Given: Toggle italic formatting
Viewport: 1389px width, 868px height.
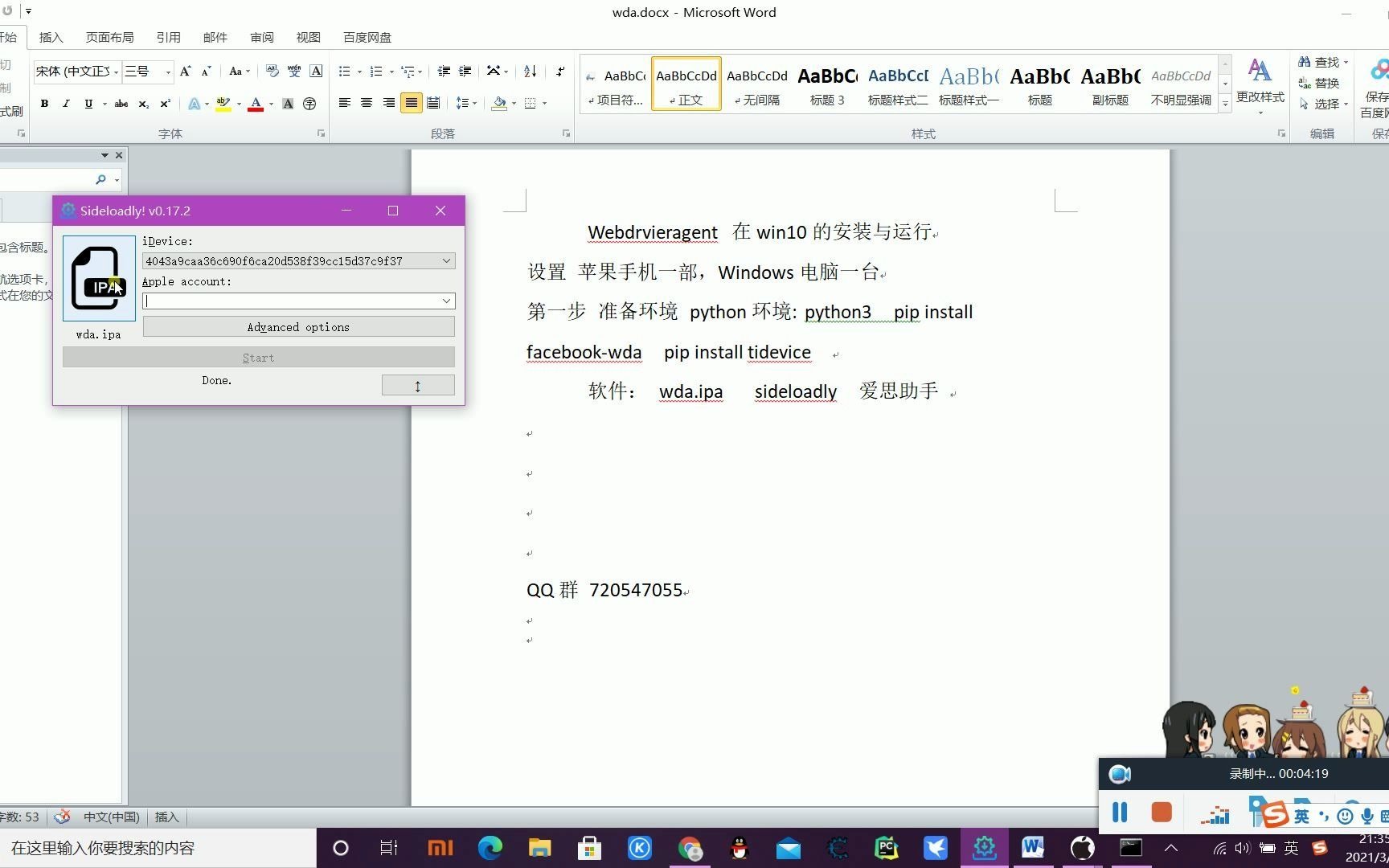Looking at the screenshot, I should [66, 104].
